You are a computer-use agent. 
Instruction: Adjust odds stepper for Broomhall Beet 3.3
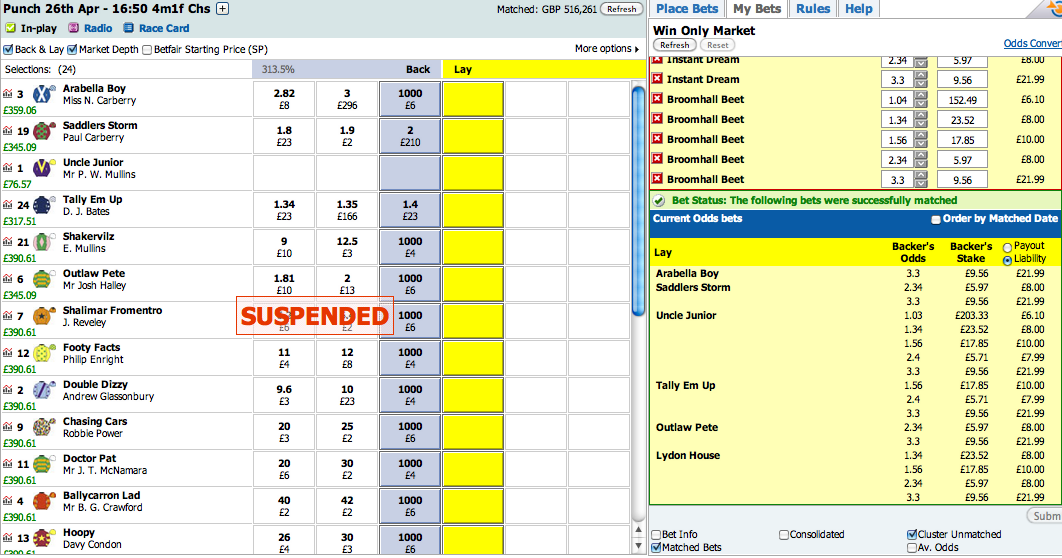(920, 180)
